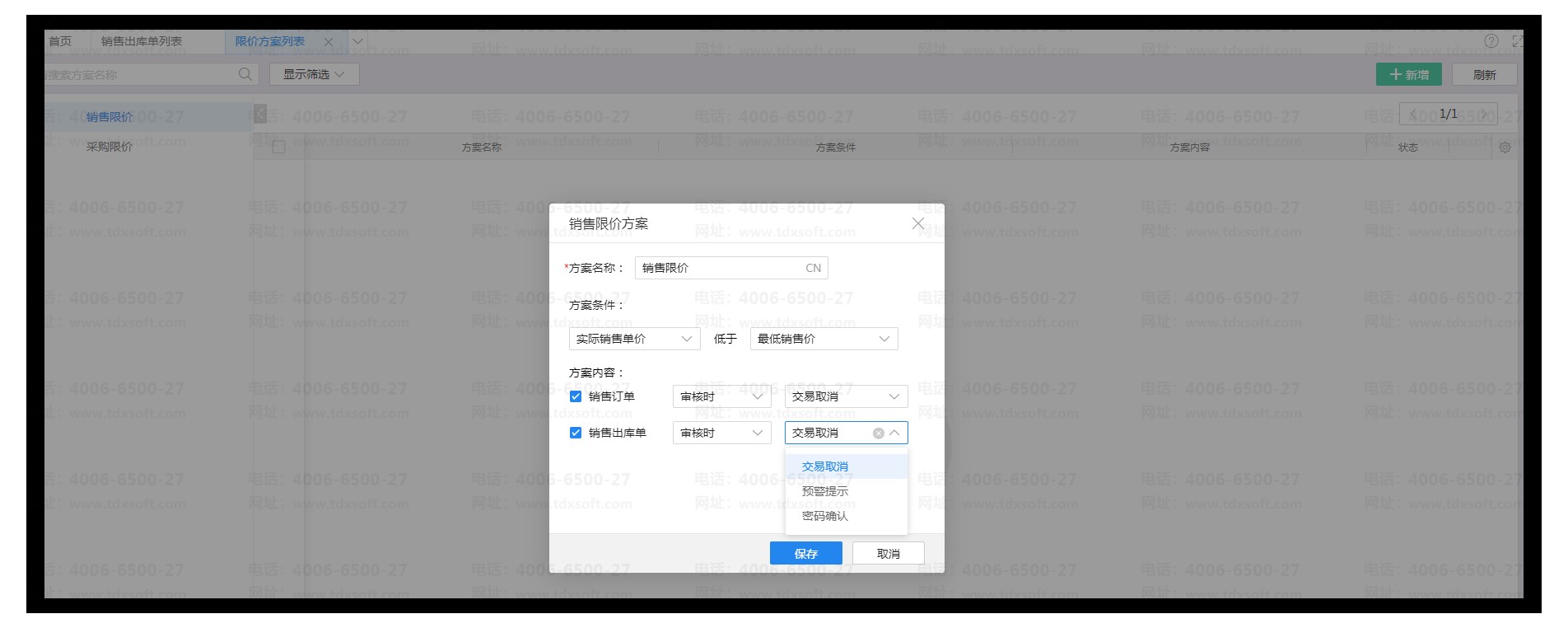The width and height of the screenshot is (1568, 628).
Task: Select 预警提示 from the dropdown list
Action: point(825,491)
